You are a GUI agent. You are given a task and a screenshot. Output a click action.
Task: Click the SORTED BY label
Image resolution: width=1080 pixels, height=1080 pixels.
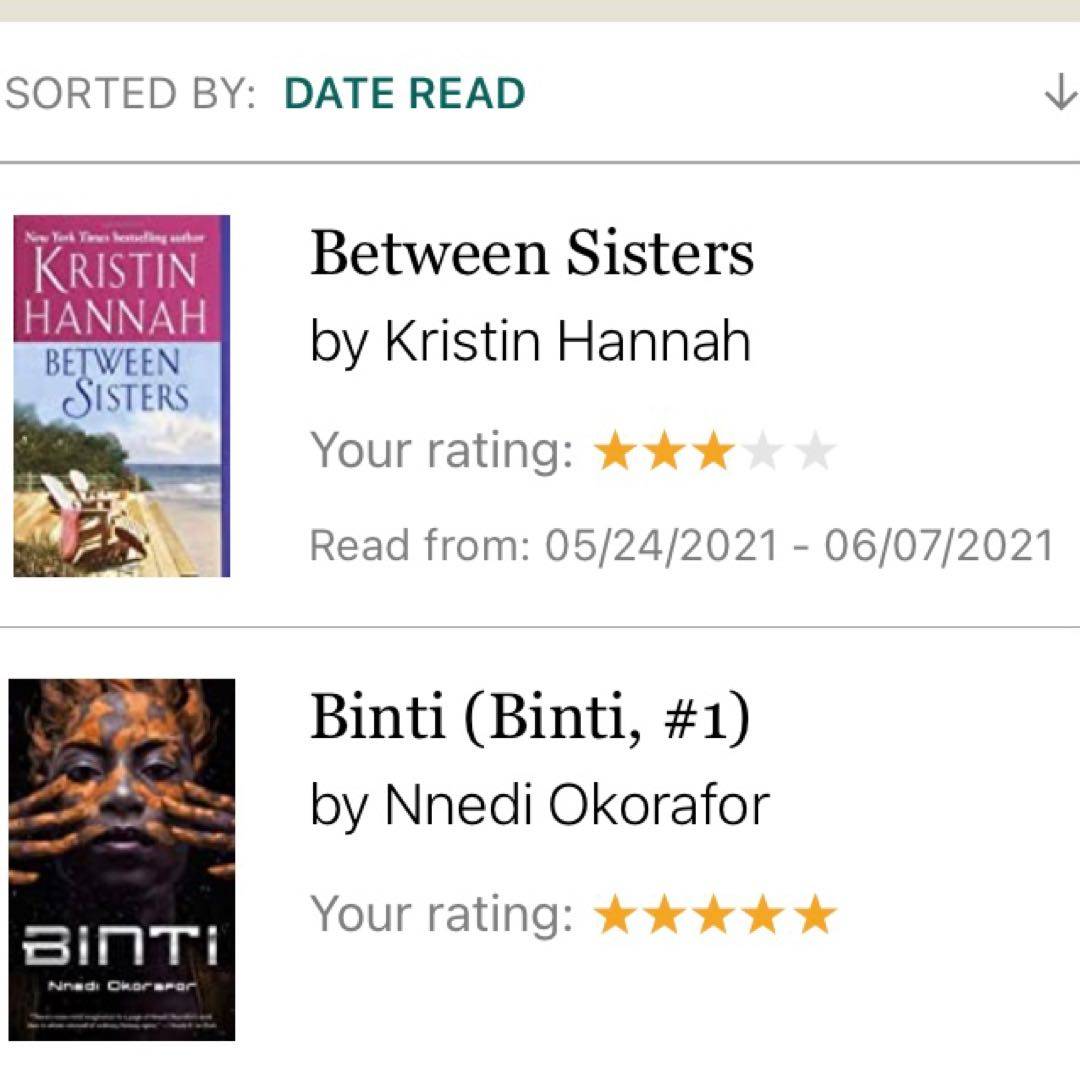130,94
